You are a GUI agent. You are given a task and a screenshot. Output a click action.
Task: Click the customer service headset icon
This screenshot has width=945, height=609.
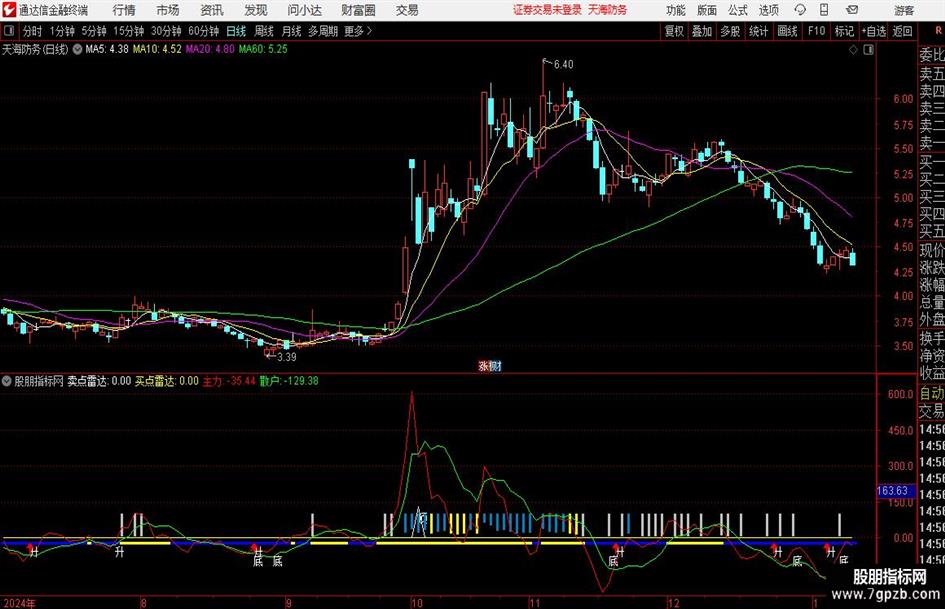pyautogui.click(x=800, y=10)
